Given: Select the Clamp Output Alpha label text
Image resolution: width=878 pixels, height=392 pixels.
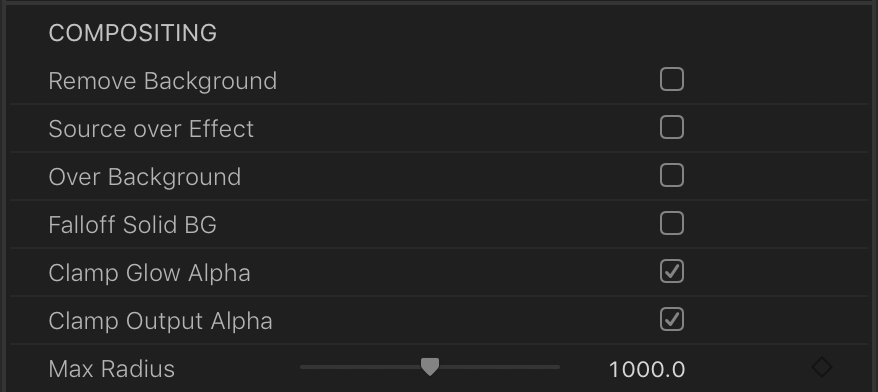Looking at the screenshot, I should coord(160,321).
